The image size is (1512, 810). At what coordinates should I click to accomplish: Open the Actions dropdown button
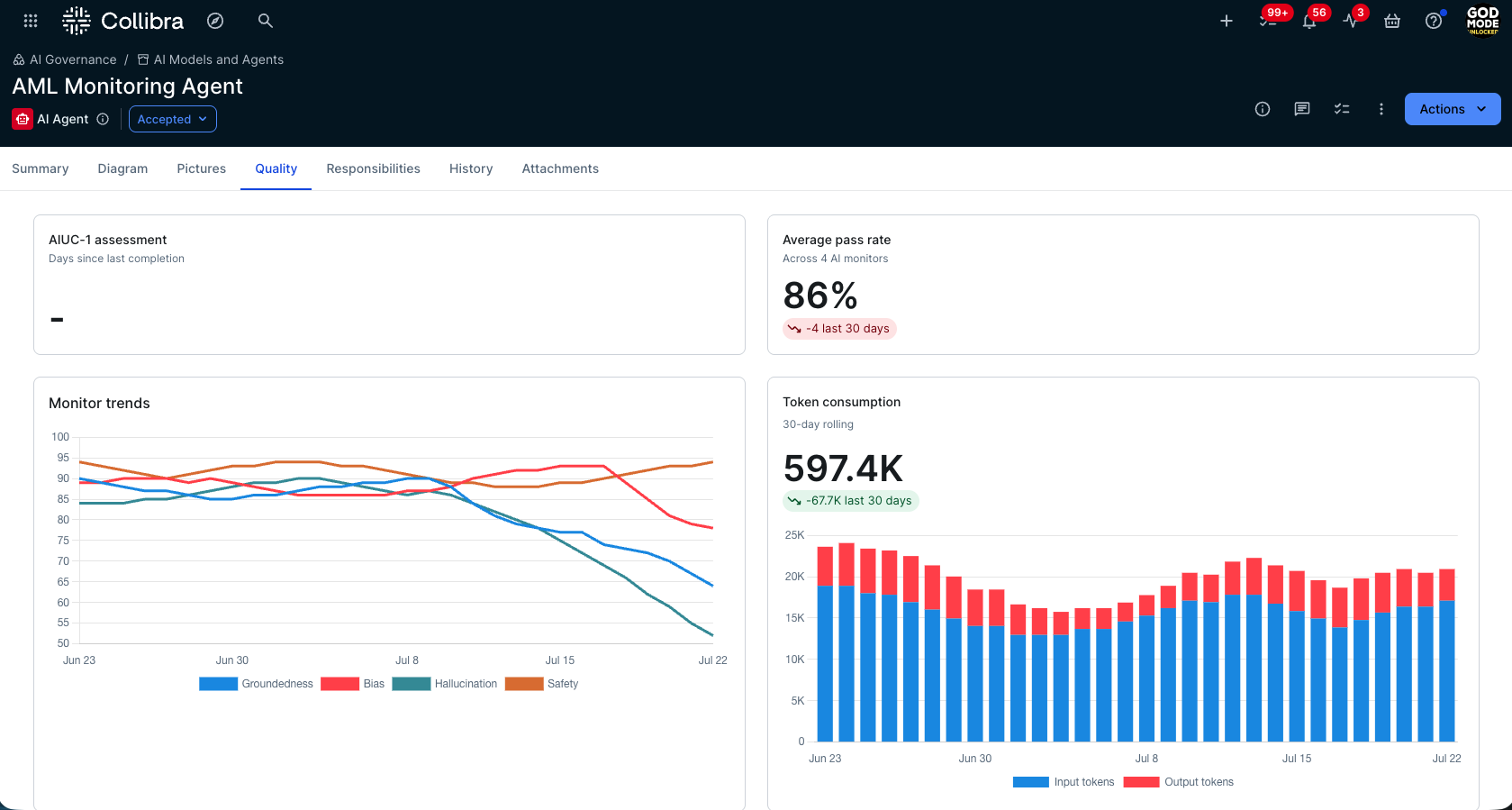tap(1453, 109)
